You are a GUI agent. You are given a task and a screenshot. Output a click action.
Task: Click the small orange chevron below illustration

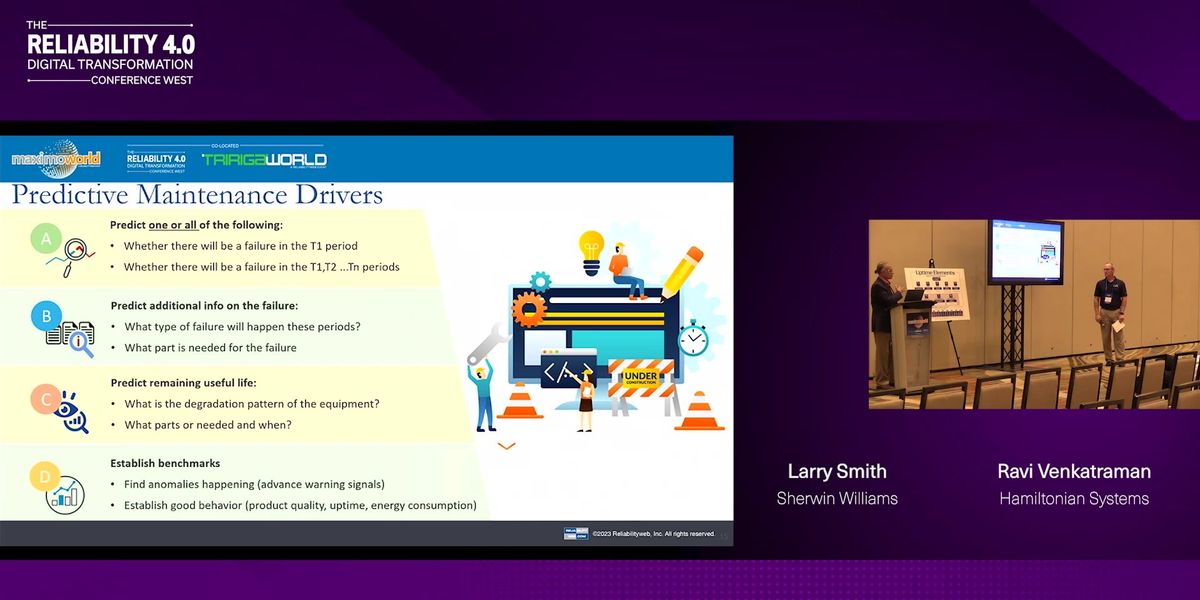click(507, 446)
